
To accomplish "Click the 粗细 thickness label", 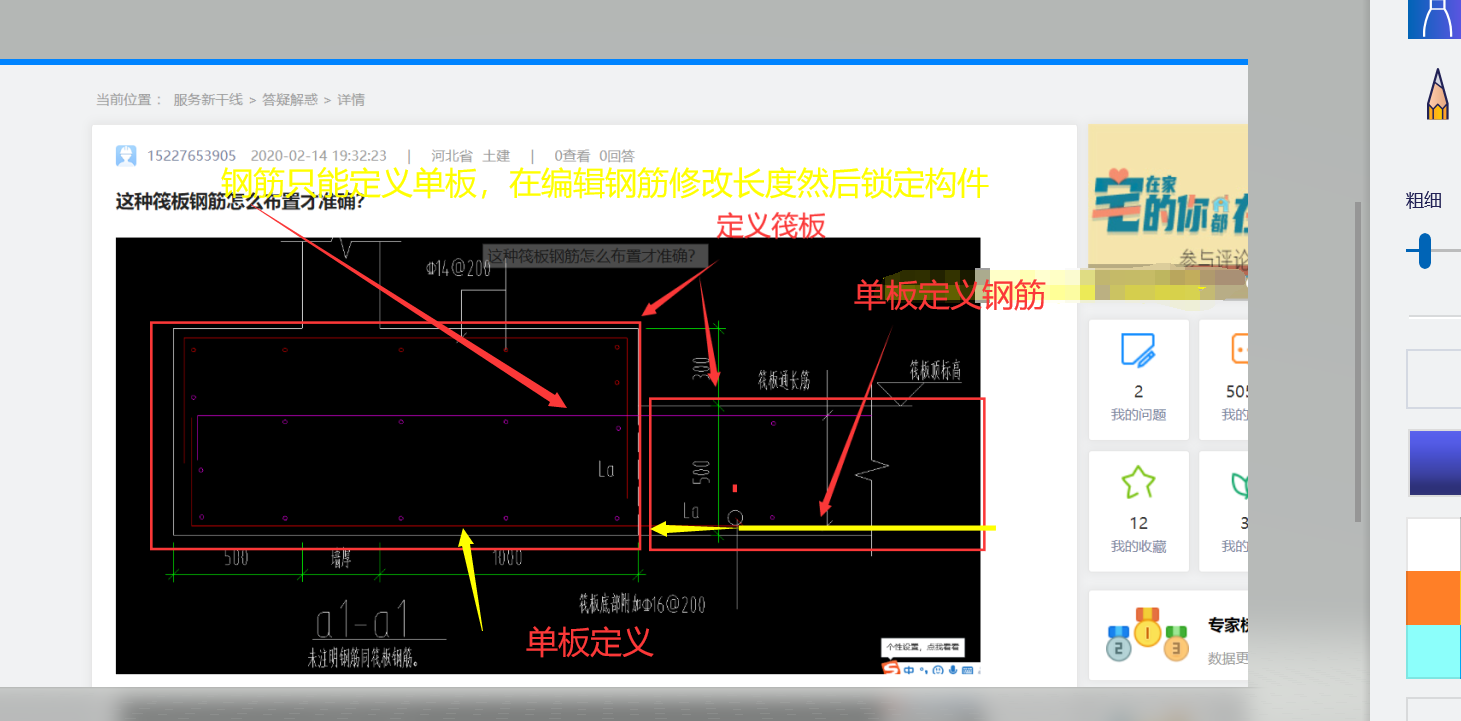I will 1424,200.
